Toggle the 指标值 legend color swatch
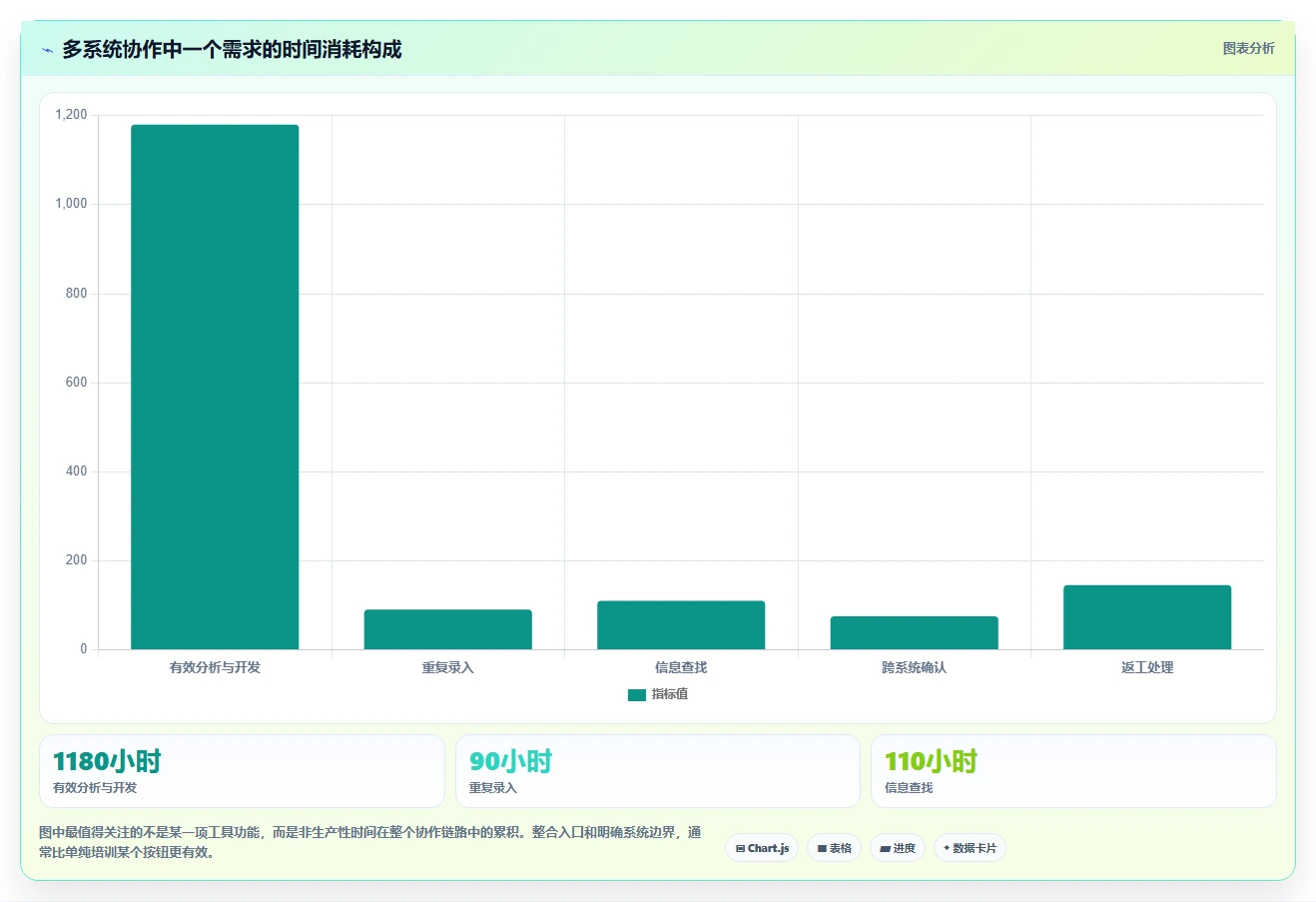 pyautogui.click(x=636, y=694)
